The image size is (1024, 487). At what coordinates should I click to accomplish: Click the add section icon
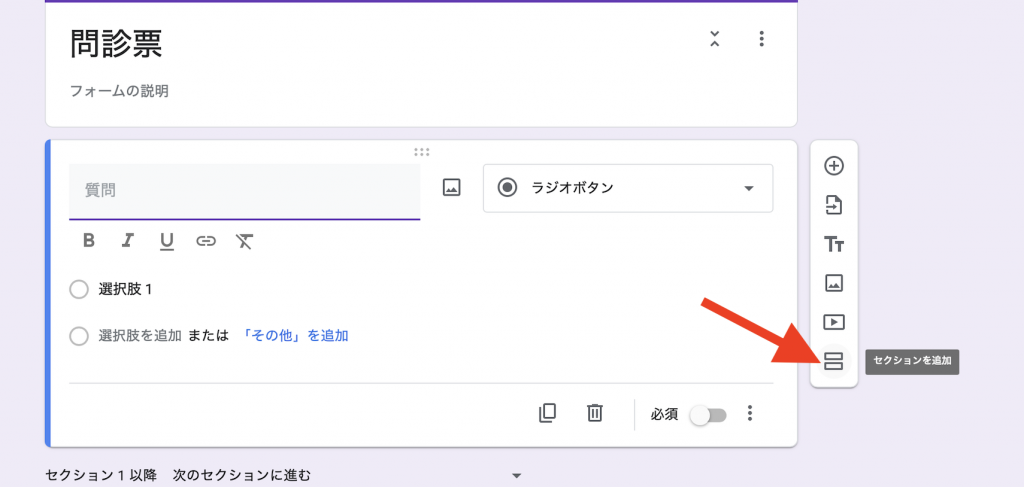(x=833, y=361)
